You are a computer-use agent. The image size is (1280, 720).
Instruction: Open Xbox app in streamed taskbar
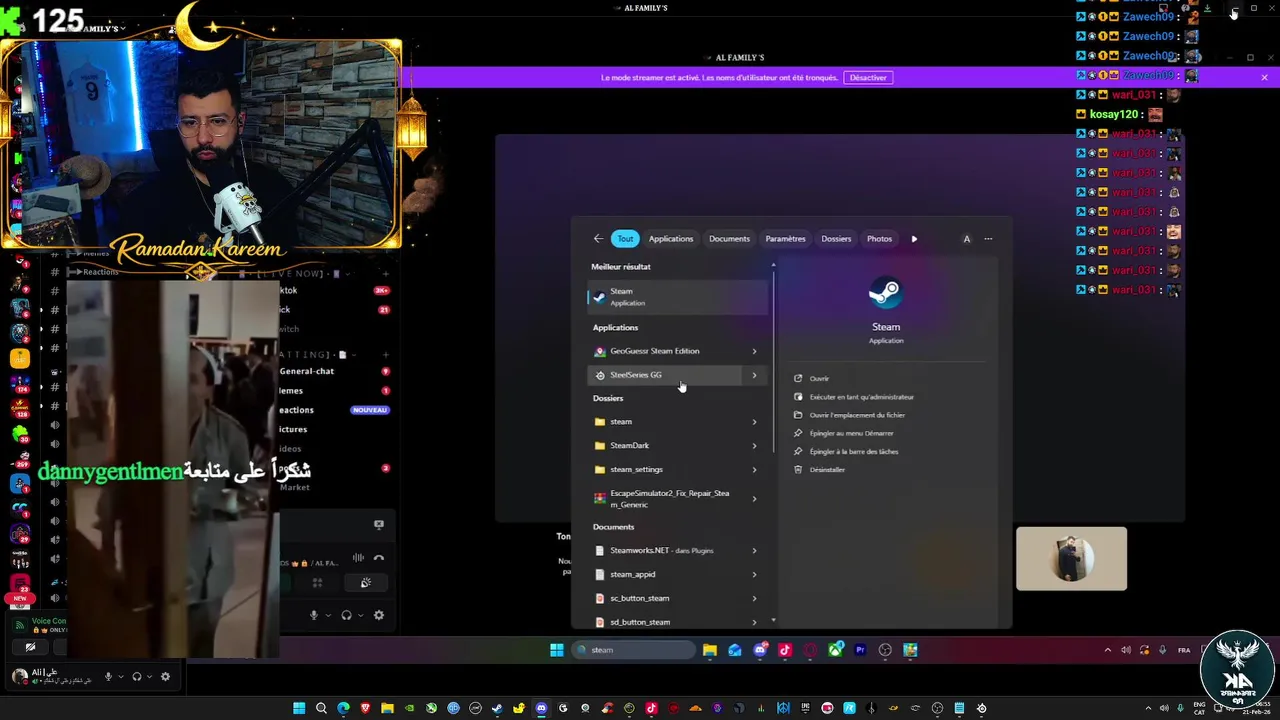click(x=835, y=650)
